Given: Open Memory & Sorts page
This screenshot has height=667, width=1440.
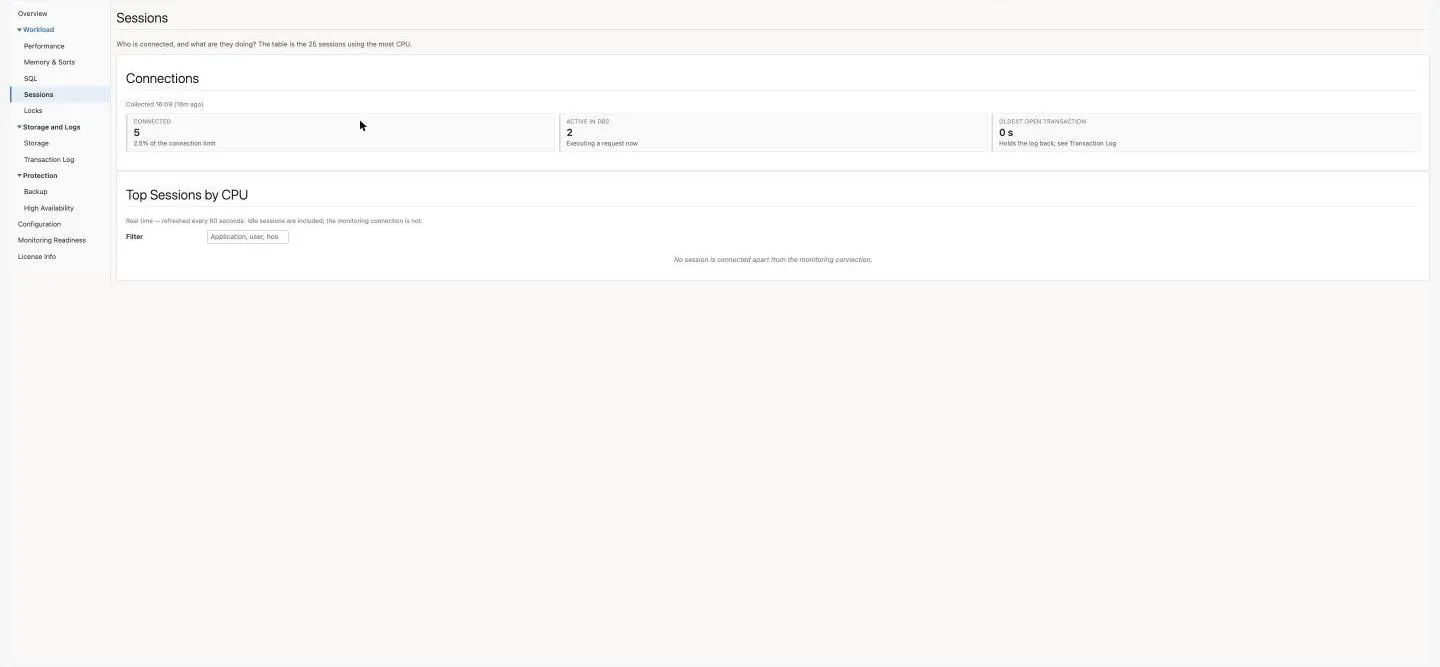Looking at the screenshot, I should click(x=49, y=62).
